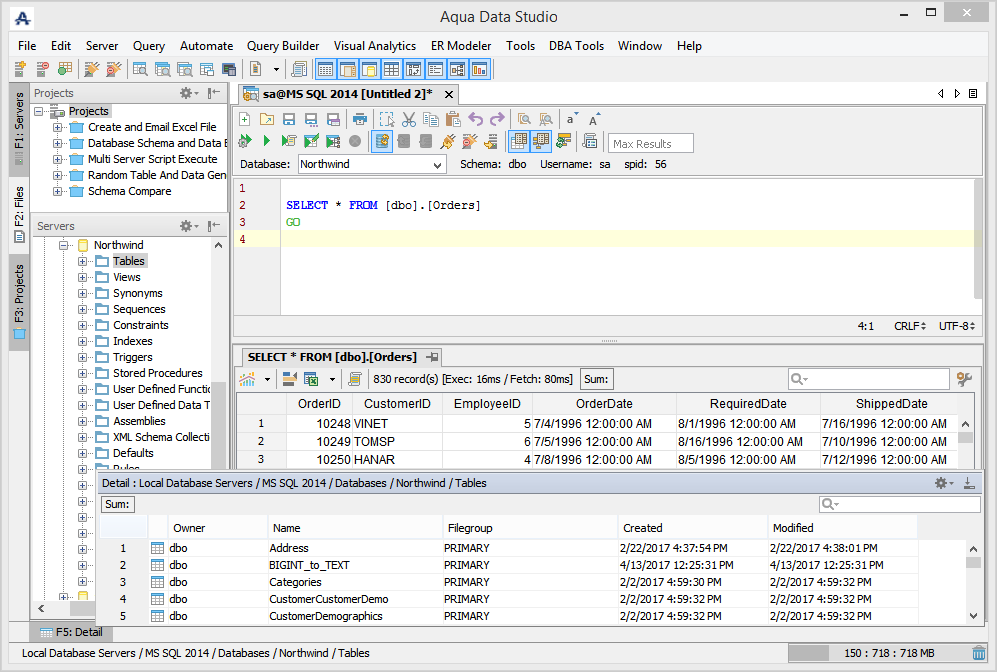Click the results settings wrench icon
The width and height of the screenshot is (997, 672).
click(964, 379)
